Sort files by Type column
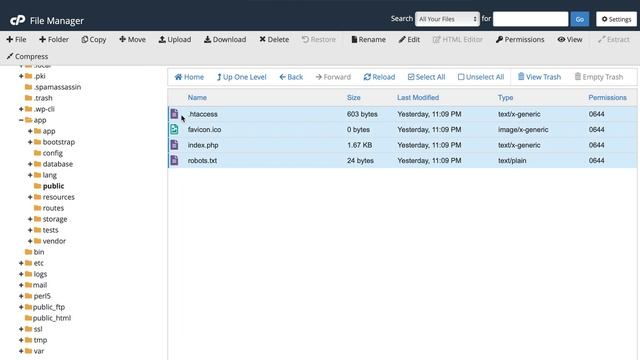This screenshot has height=360, width=640. [x=505, y=98]
